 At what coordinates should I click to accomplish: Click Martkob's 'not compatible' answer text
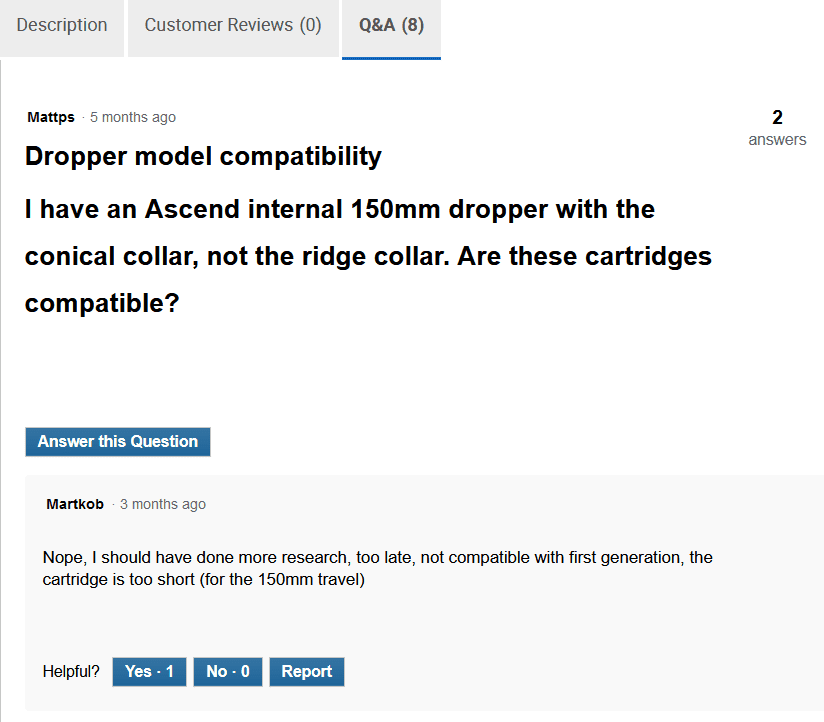378,557
